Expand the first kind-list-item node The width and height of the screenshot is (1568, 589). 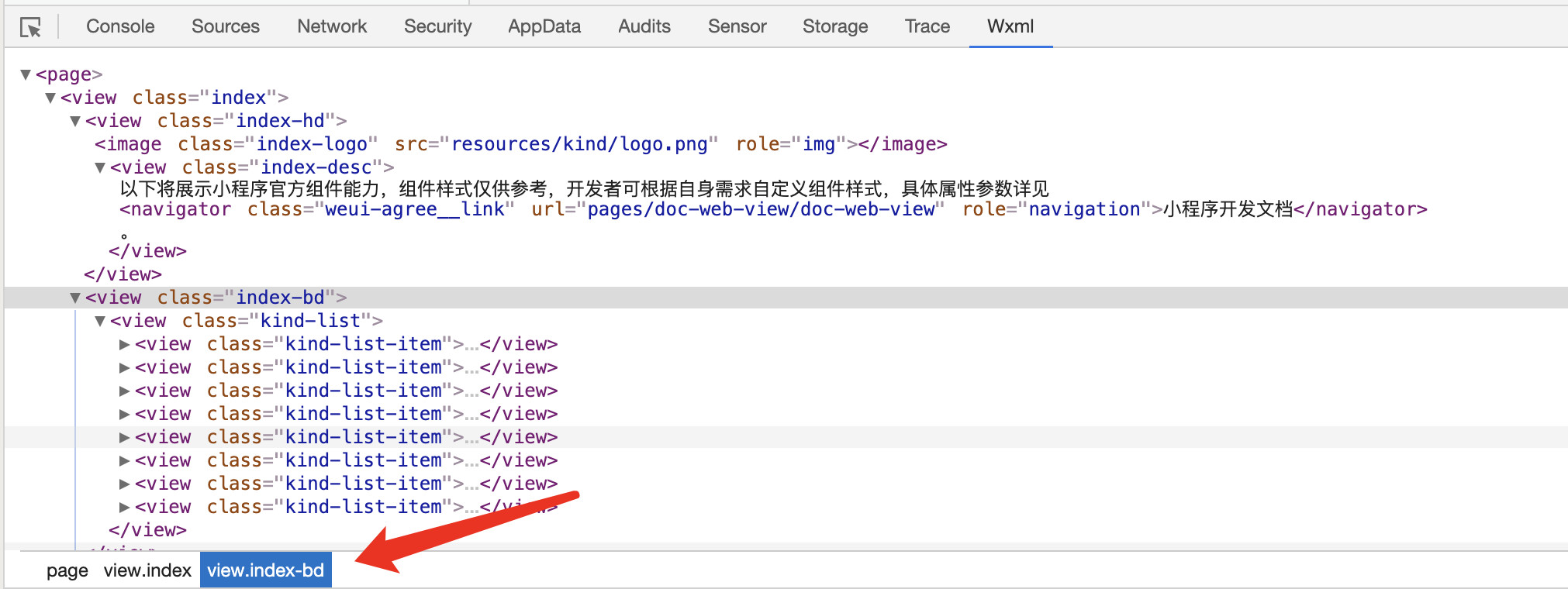click(124, 344)
